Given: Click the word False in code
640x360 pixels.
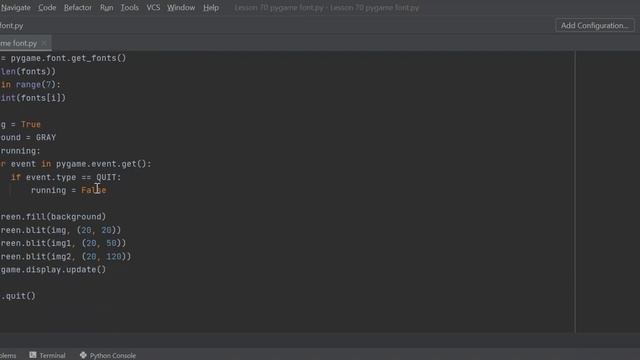Looking at the screenshot, I should (x=93, y=190).
